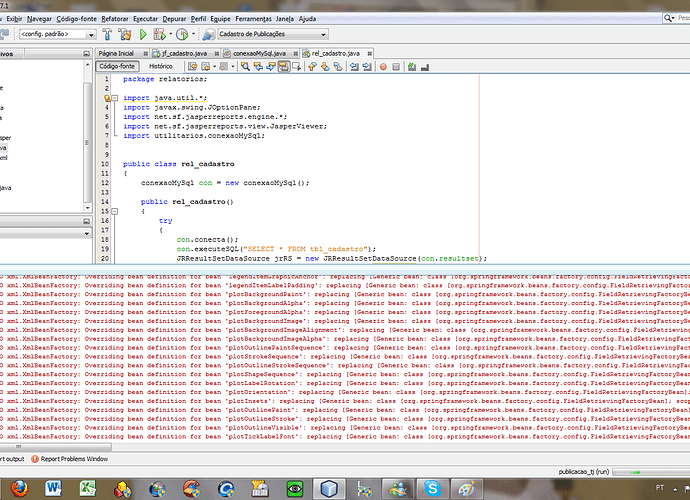Open the Código-fonte menu

[x=77, y=18]
